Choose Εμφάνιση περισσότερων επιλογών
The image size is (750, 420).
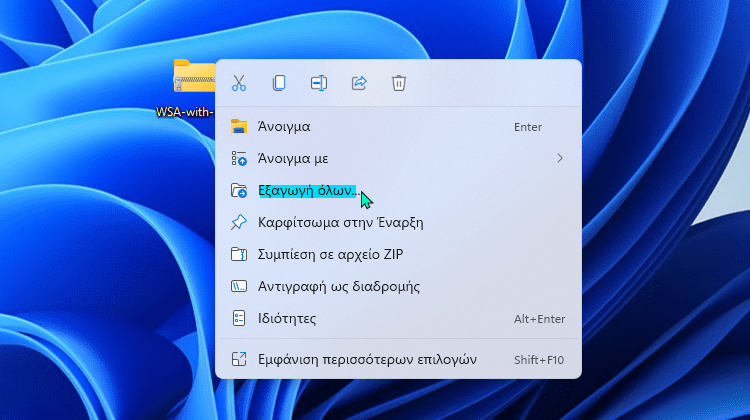(x=398, y=359)
